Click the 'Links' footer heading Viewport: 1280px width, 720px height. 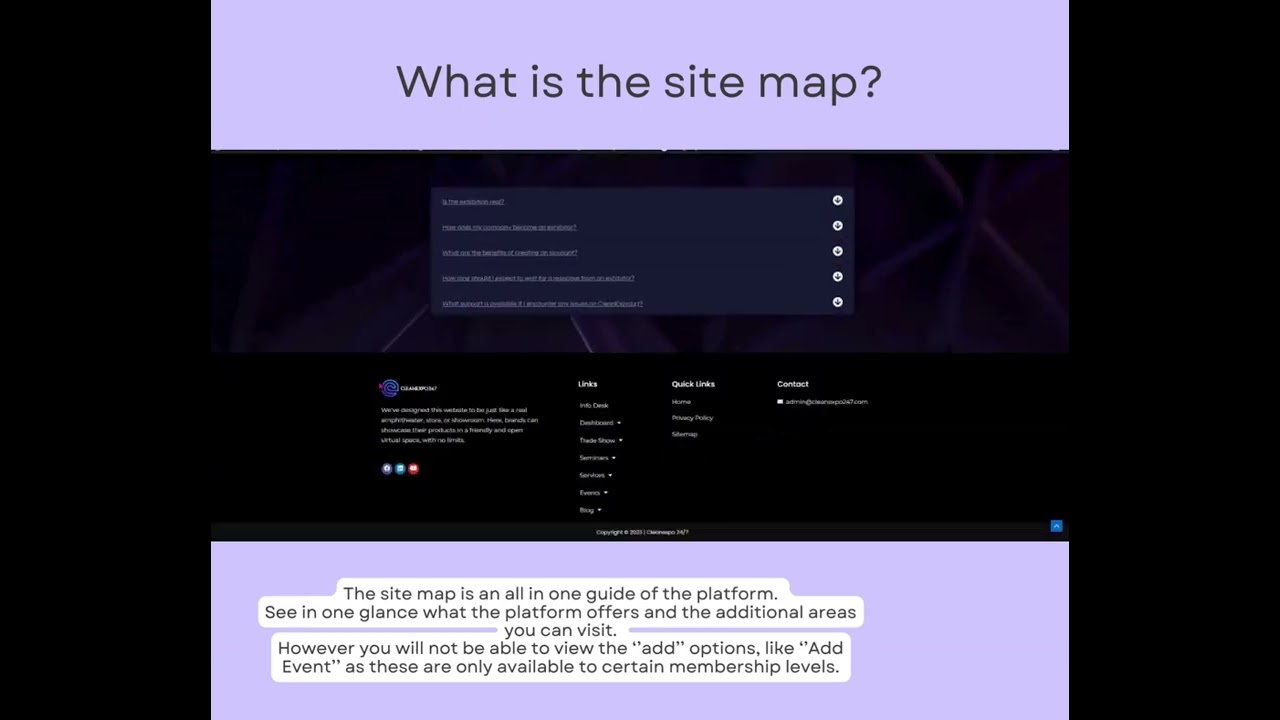pyautogui.click(x=587, y=384)
